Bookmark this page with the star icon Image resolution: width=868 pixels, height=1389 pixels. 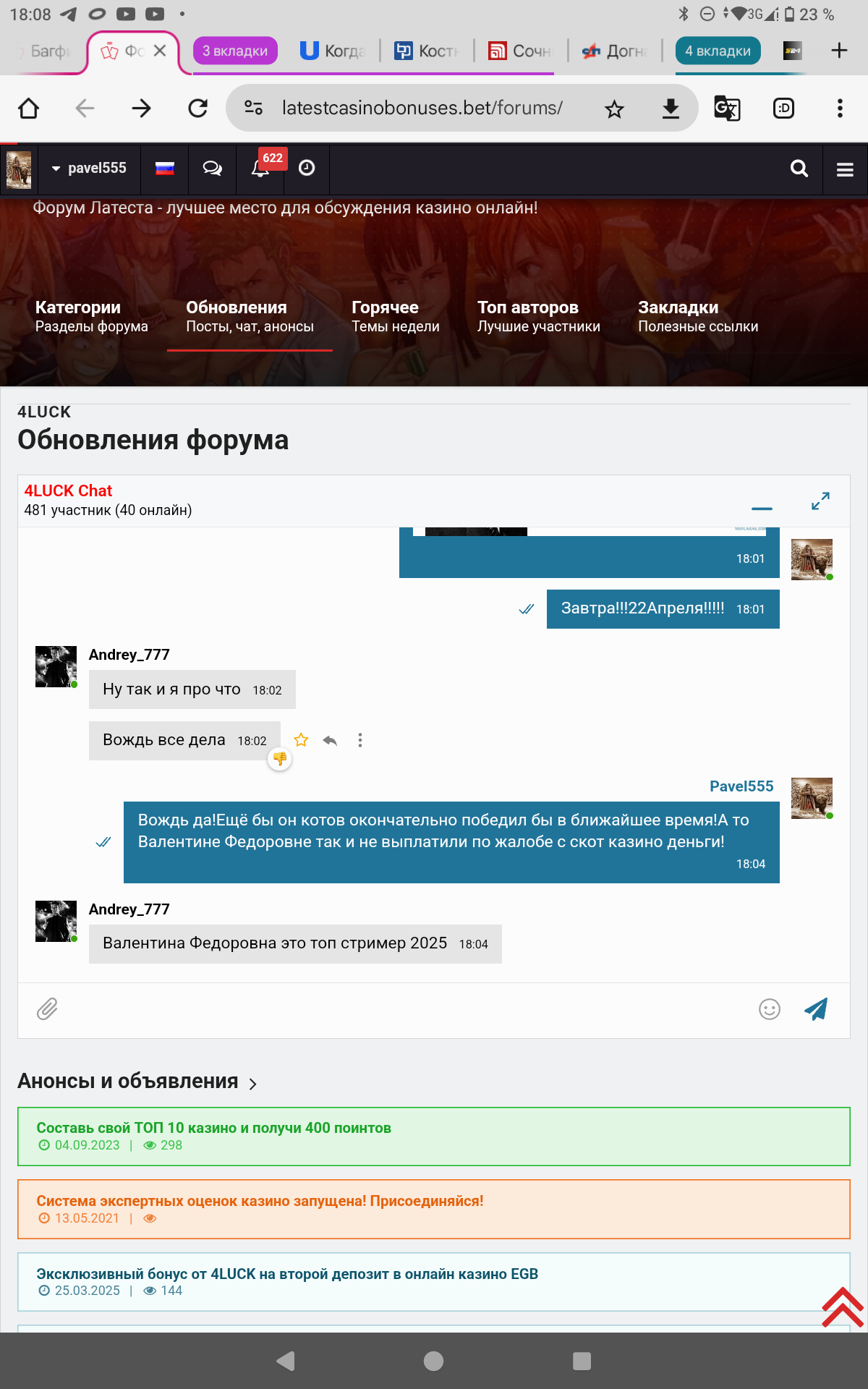(x=614, y=109)
